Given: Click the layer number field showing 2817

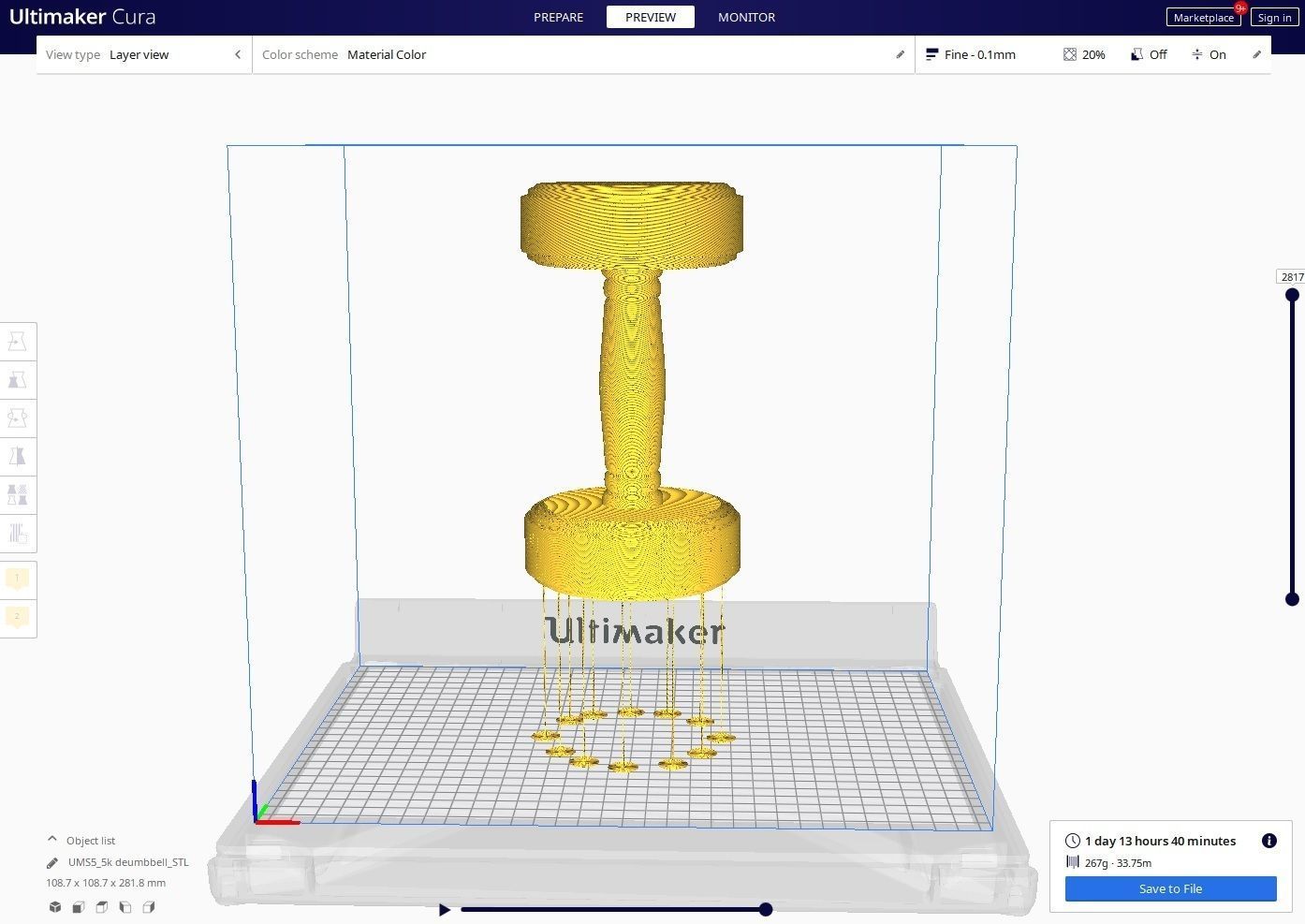Looking at the screenshot, I should 1292,276.
